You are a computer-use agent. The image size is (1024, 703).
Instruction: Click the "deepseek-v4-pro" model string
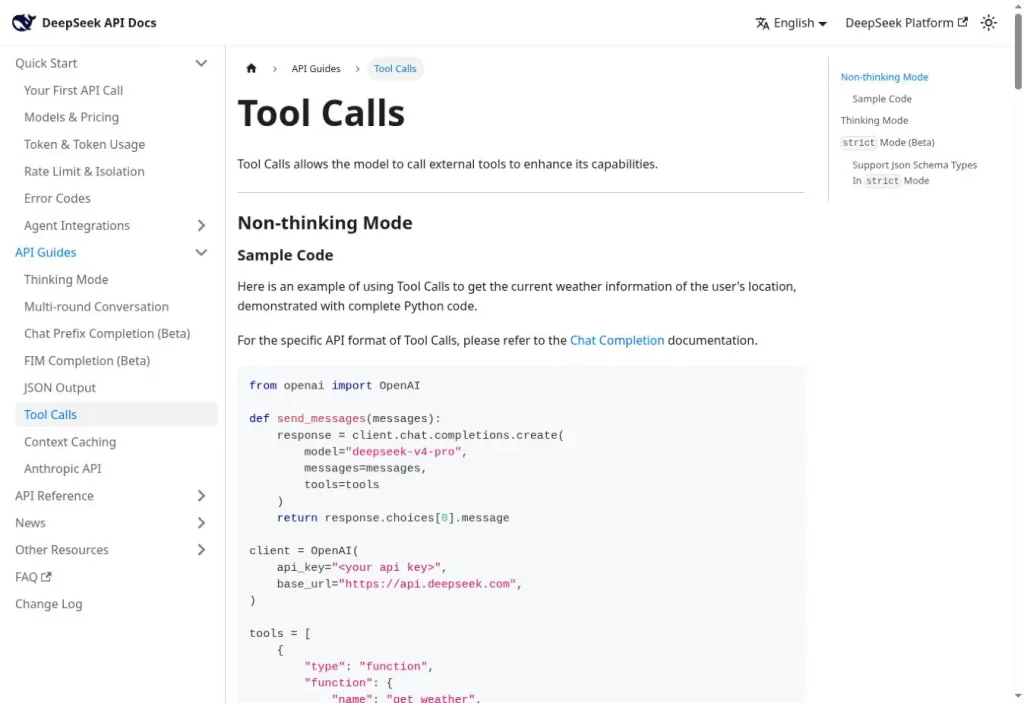(404, 451)
